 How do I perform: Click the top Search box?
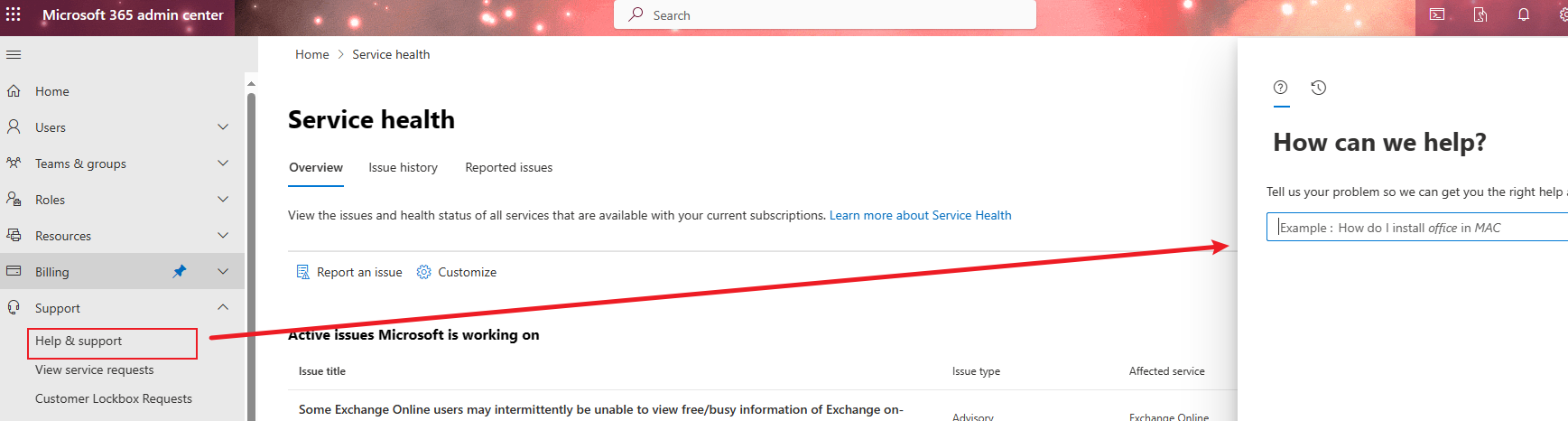(x=825, y=15)
